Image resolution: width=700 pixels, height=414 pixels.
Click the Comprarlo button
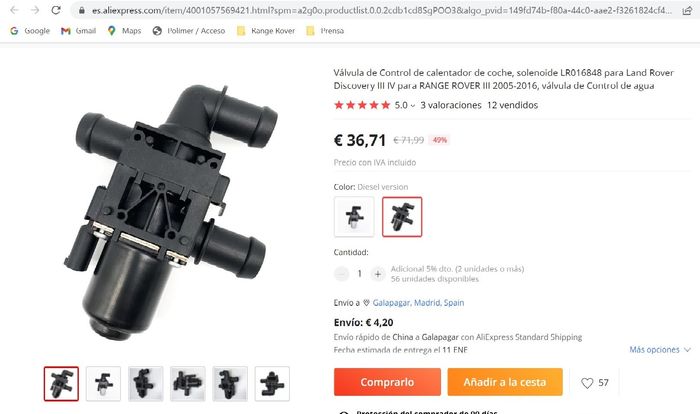pos(387,382)
